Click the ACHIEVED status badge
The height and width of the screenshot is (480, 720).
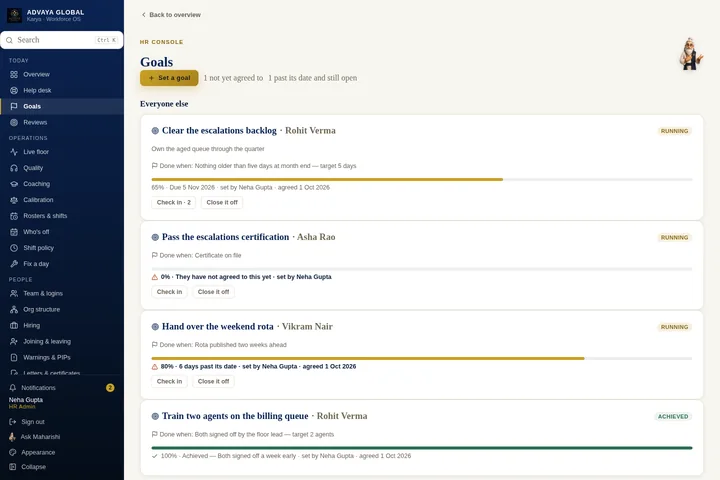pos(673,417)
